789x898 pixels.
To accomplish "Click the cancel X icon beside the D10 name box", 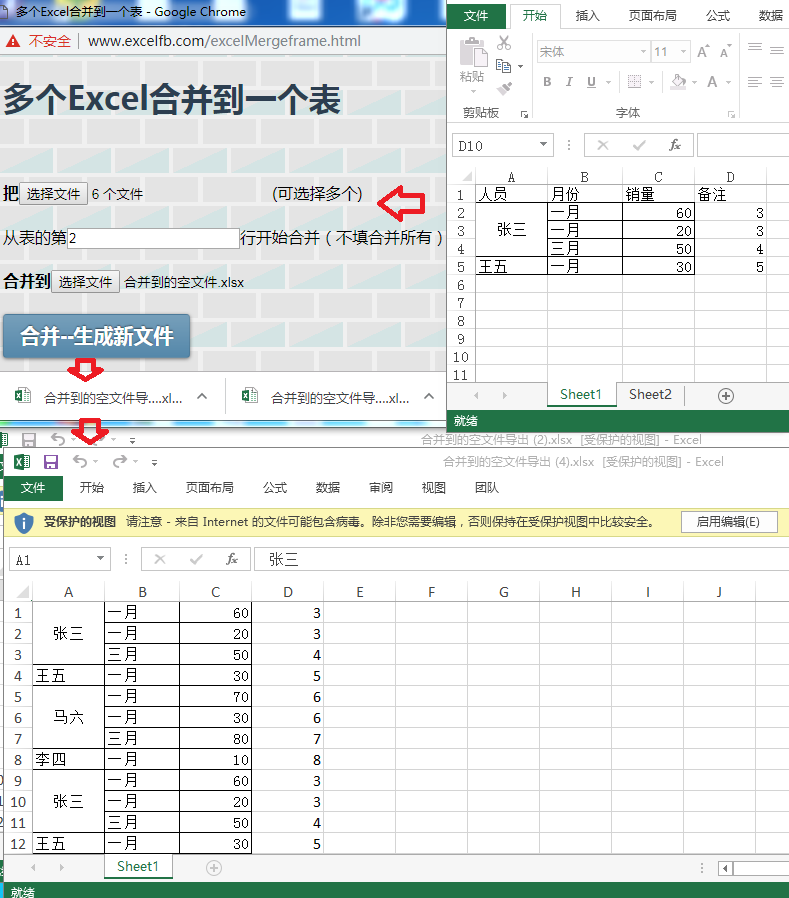I will pos(603,145).
